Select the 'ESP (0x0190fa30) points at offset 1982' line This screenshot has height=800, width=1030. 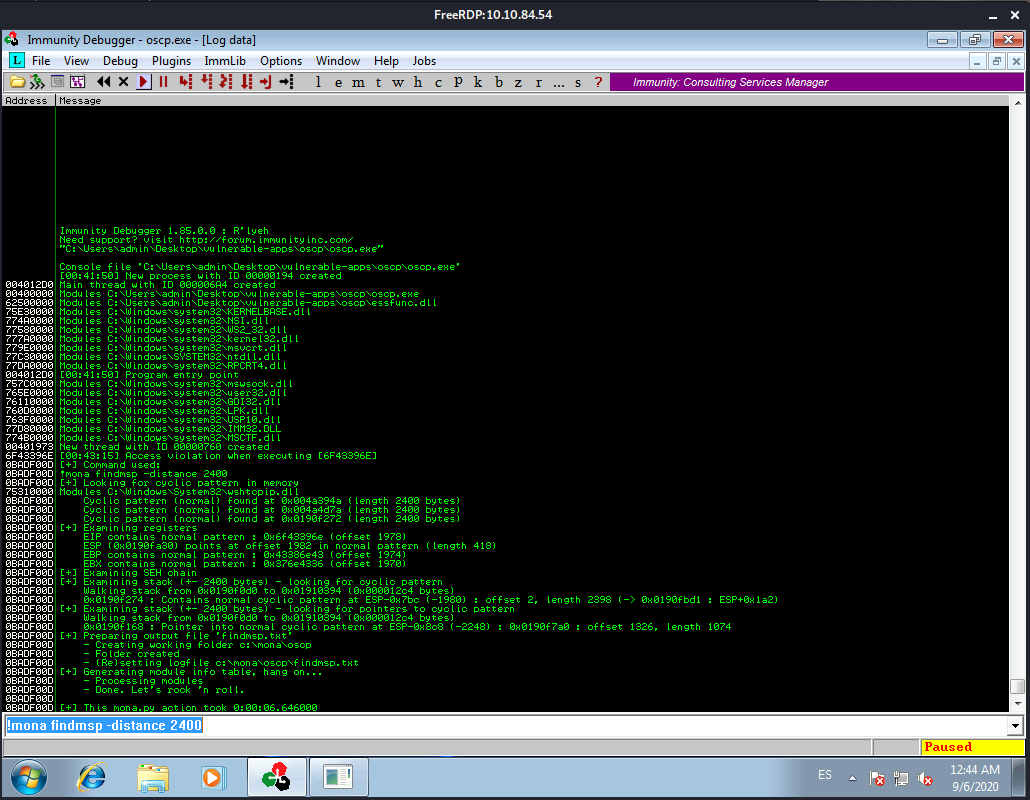tap(290, 546)
